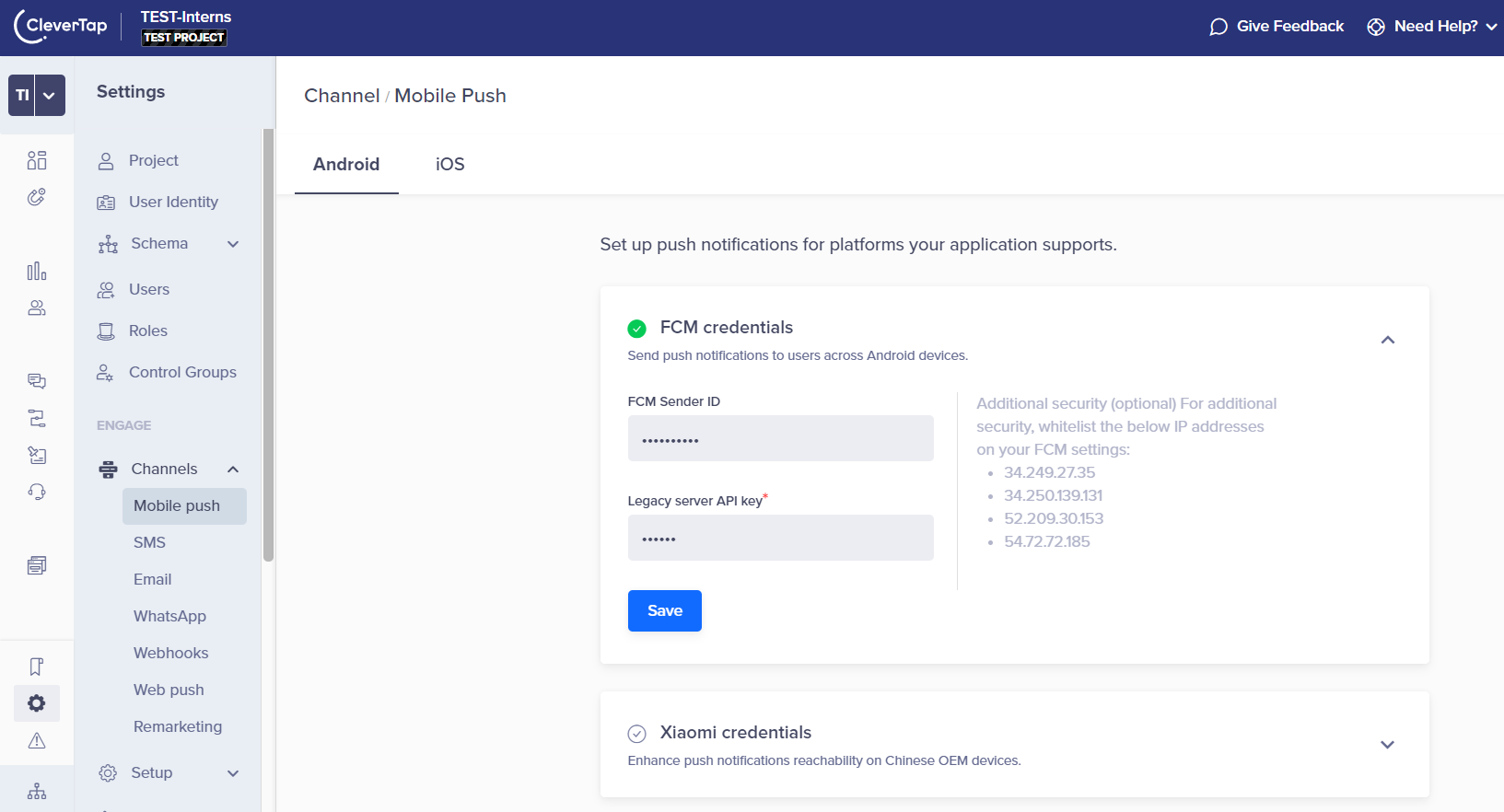
Task: Select Web push channel
Action: click(x=169, y=690)
